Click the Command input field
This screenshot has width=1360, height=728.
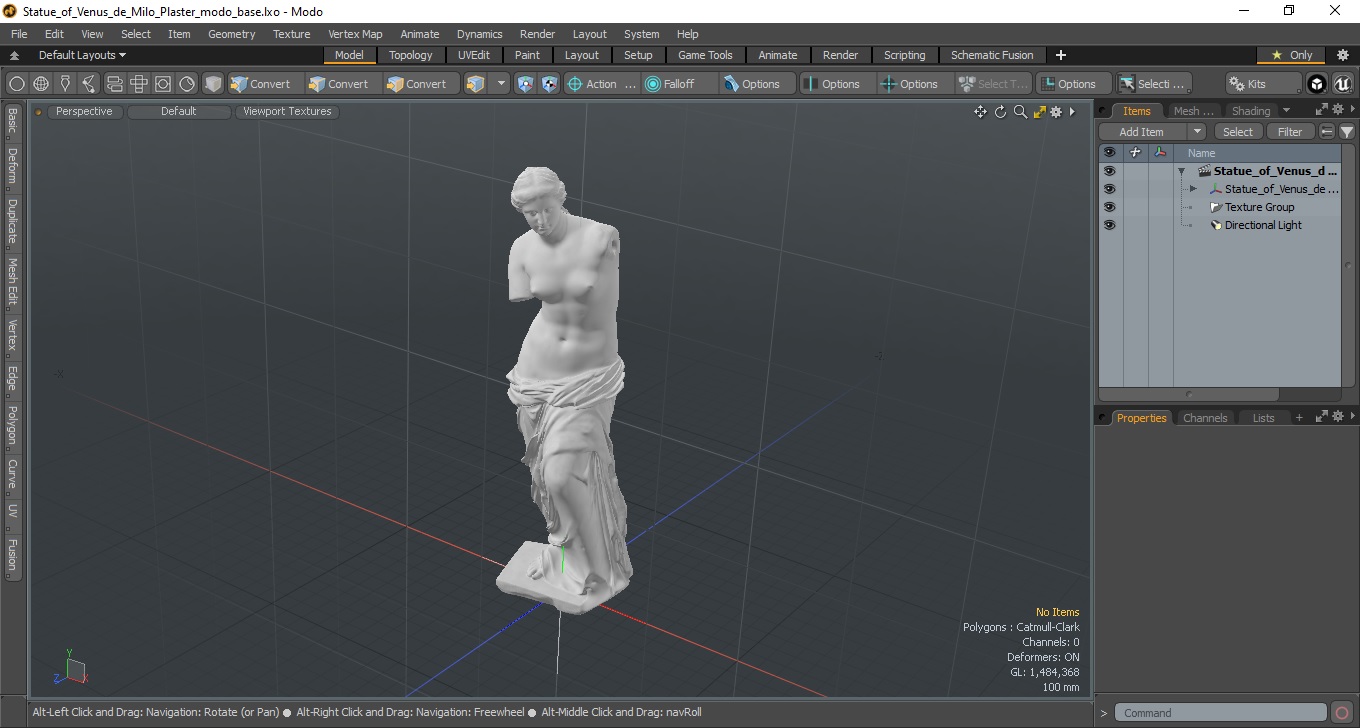point(1222,713)
